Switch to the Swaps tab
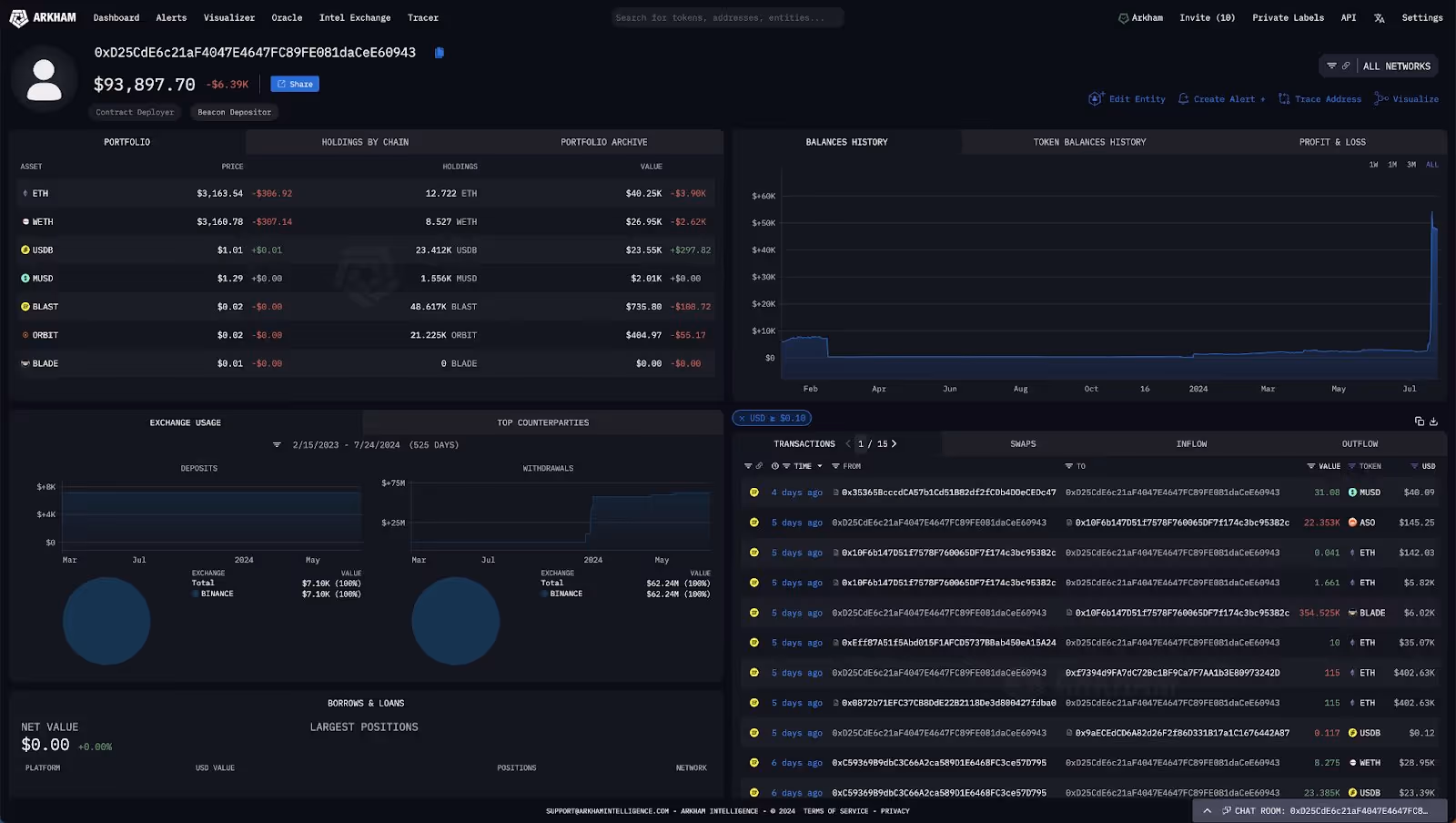The image size is (1456, 823). coord(1023,444)
